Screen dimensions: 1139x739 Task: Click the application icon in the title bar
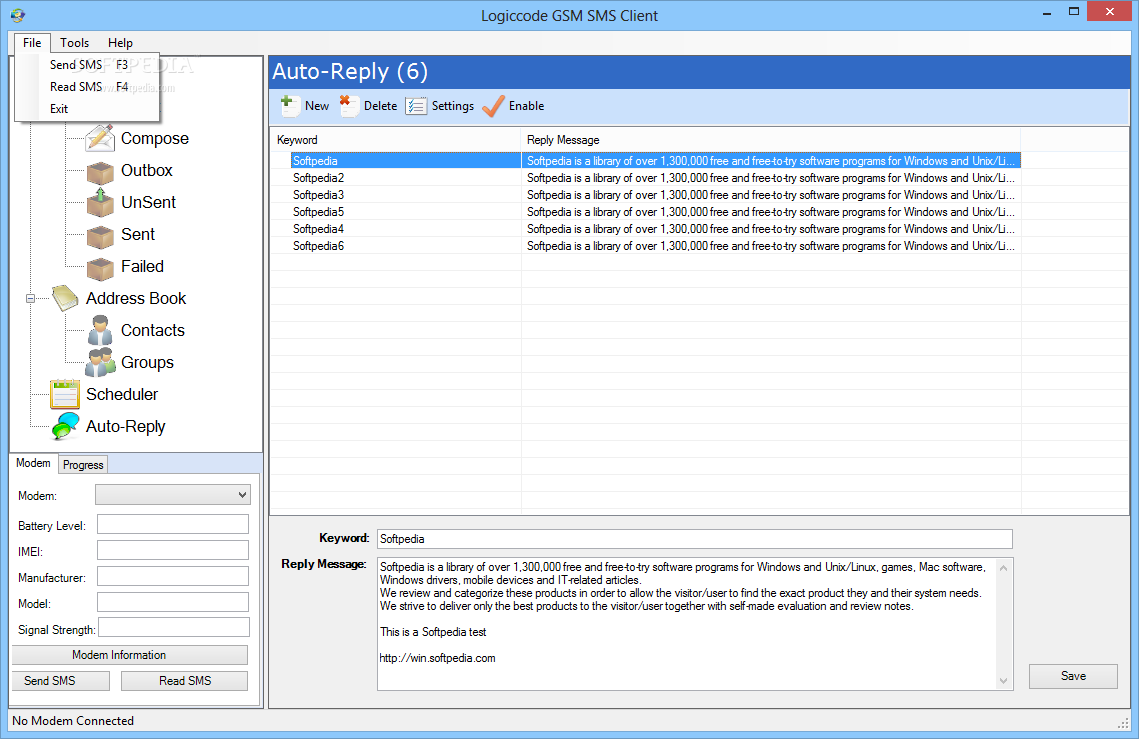click(x=17, y=15)
